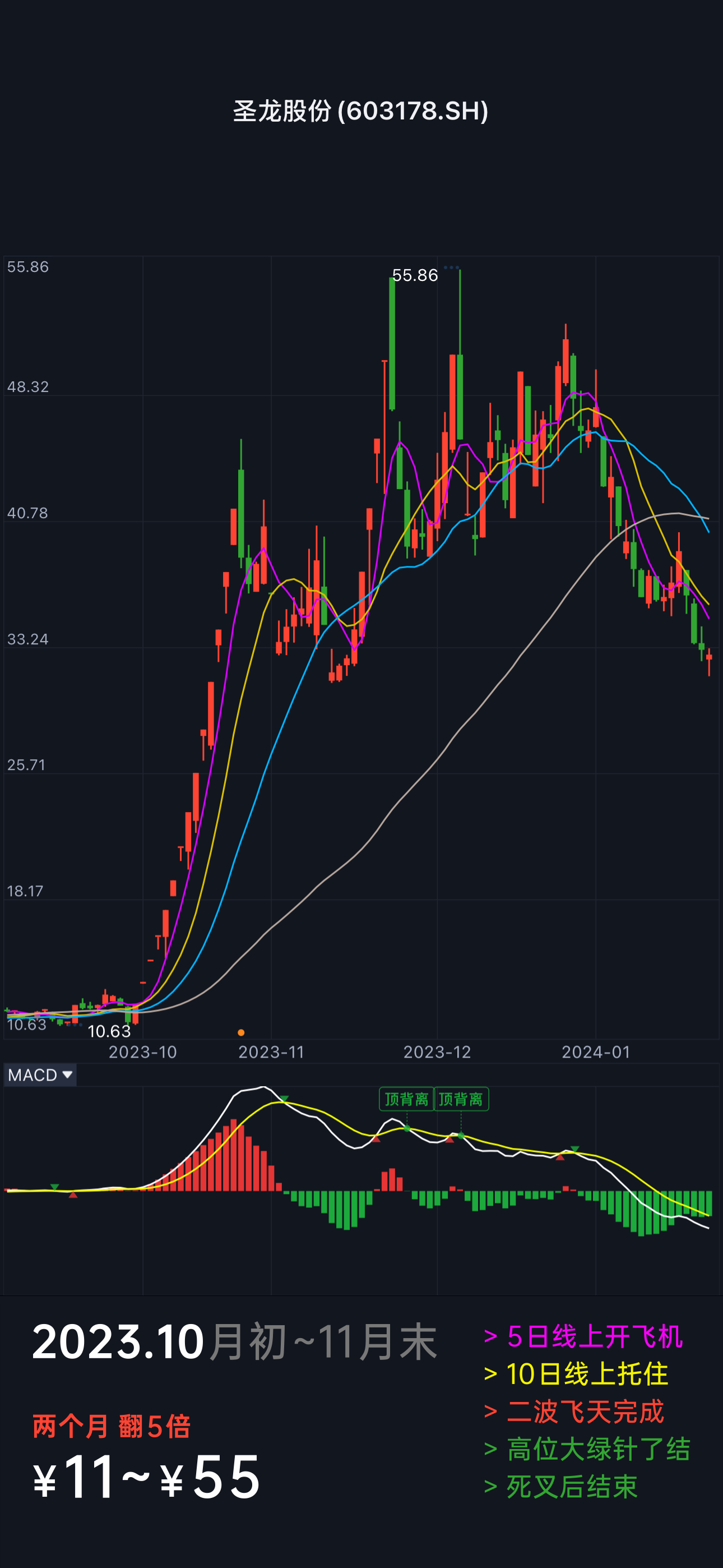The height and width of the screenshot is (1568, 723).
Task: Tap the right 顶背离 divergence label
Action: pos(461,1099)
